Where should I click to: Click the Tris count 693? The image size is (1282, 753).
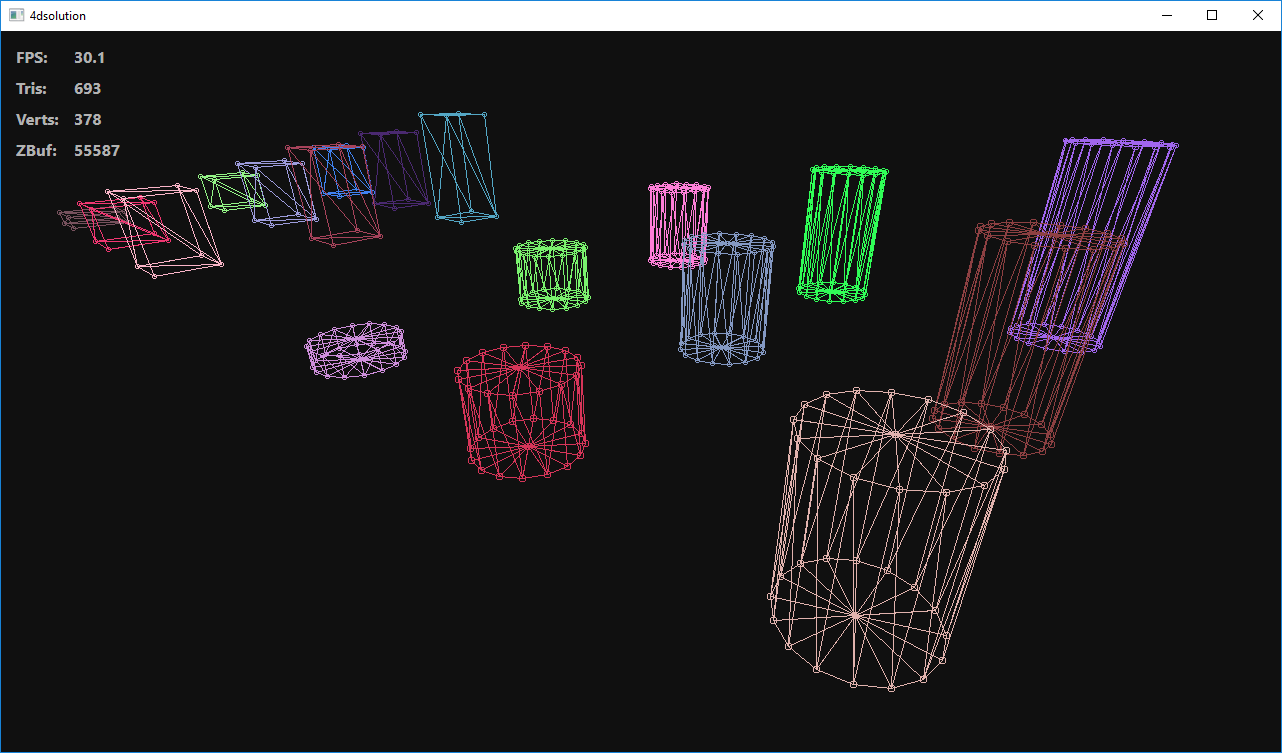click(87, 89)
